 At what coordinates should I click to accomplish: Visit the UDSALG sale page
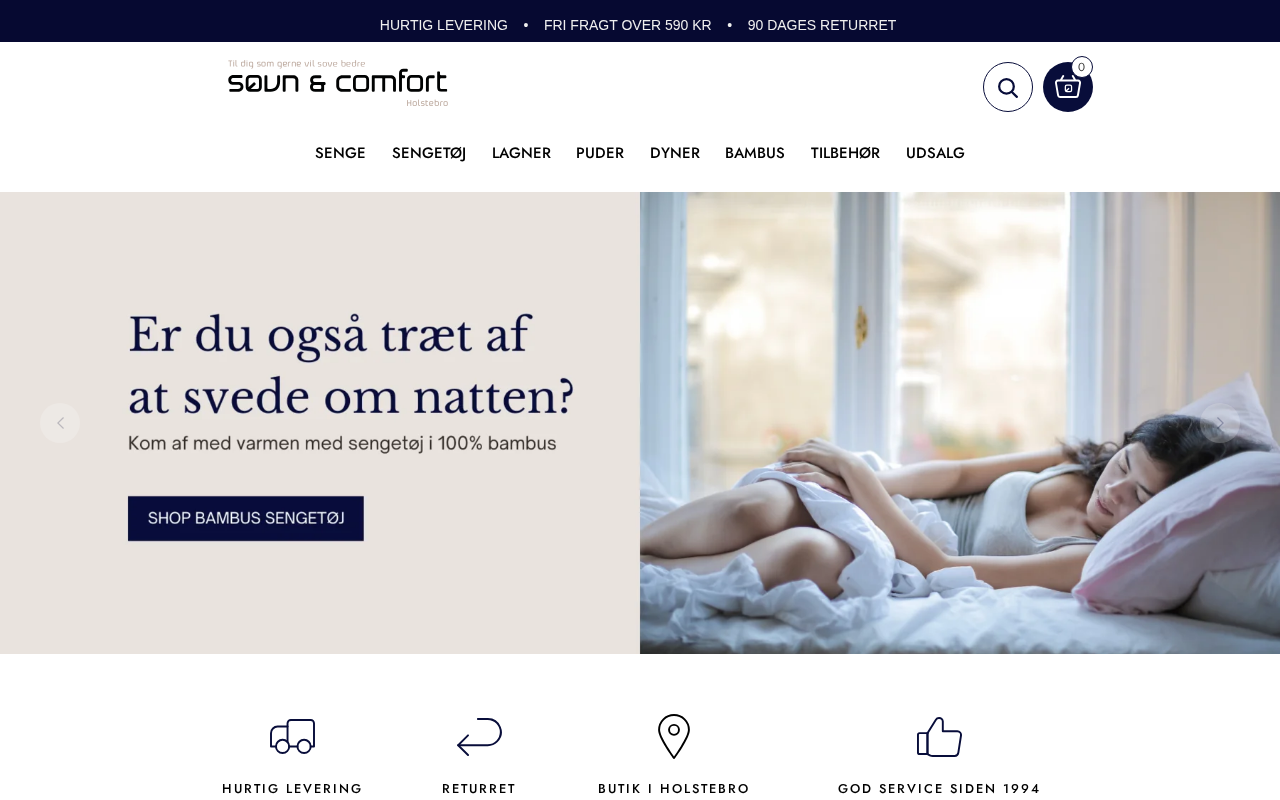[x=935, y=153]
